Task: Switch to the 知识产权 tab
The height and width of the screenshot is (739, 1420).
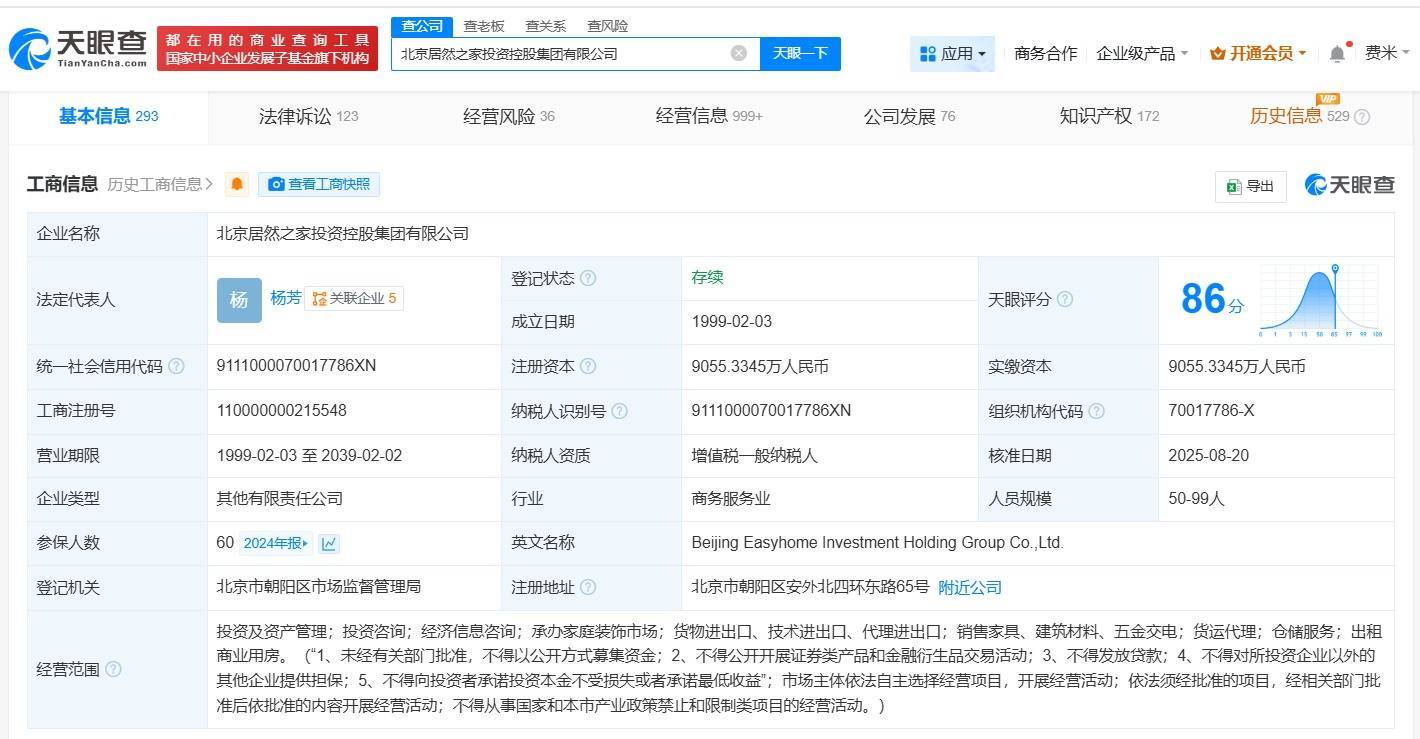Action: tap(1108, 117)
